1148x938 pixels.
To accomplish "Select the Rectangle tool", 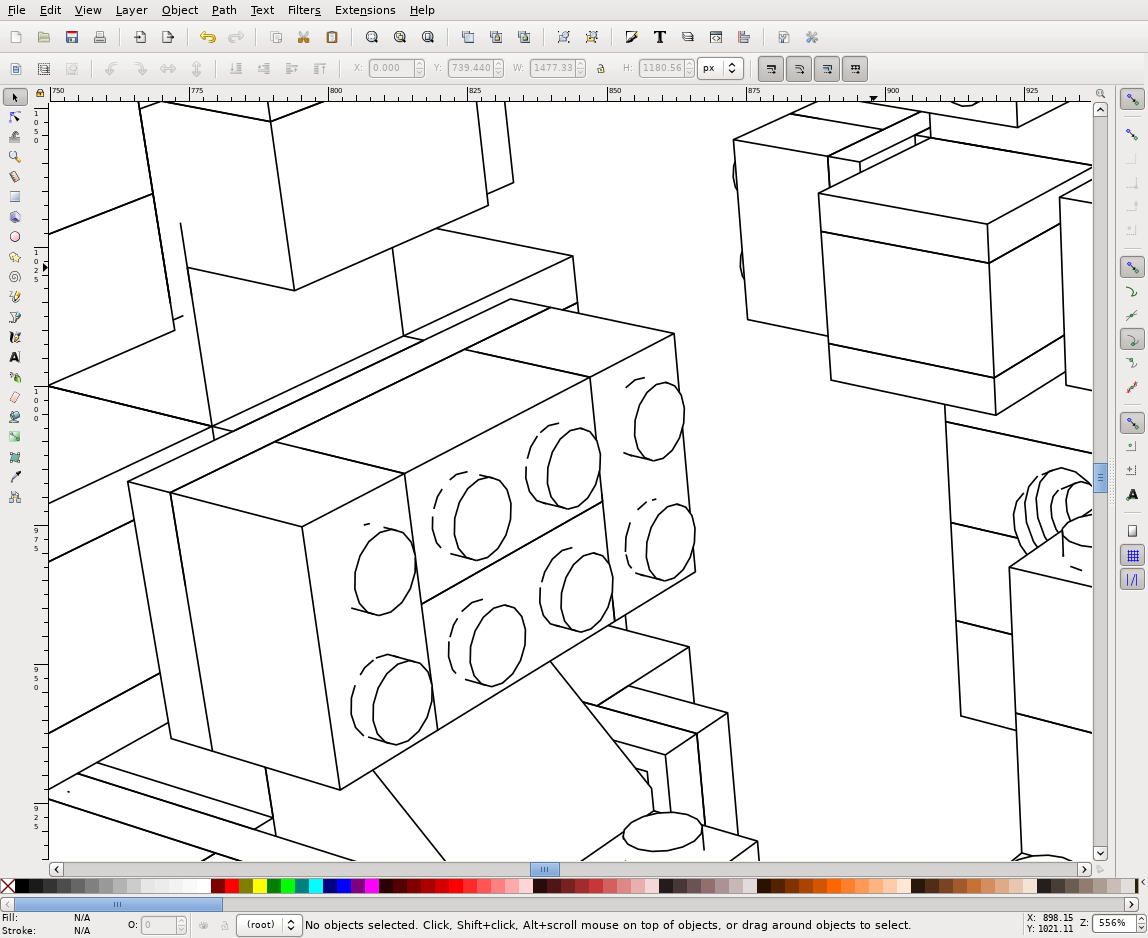I will tap(15, 197).
